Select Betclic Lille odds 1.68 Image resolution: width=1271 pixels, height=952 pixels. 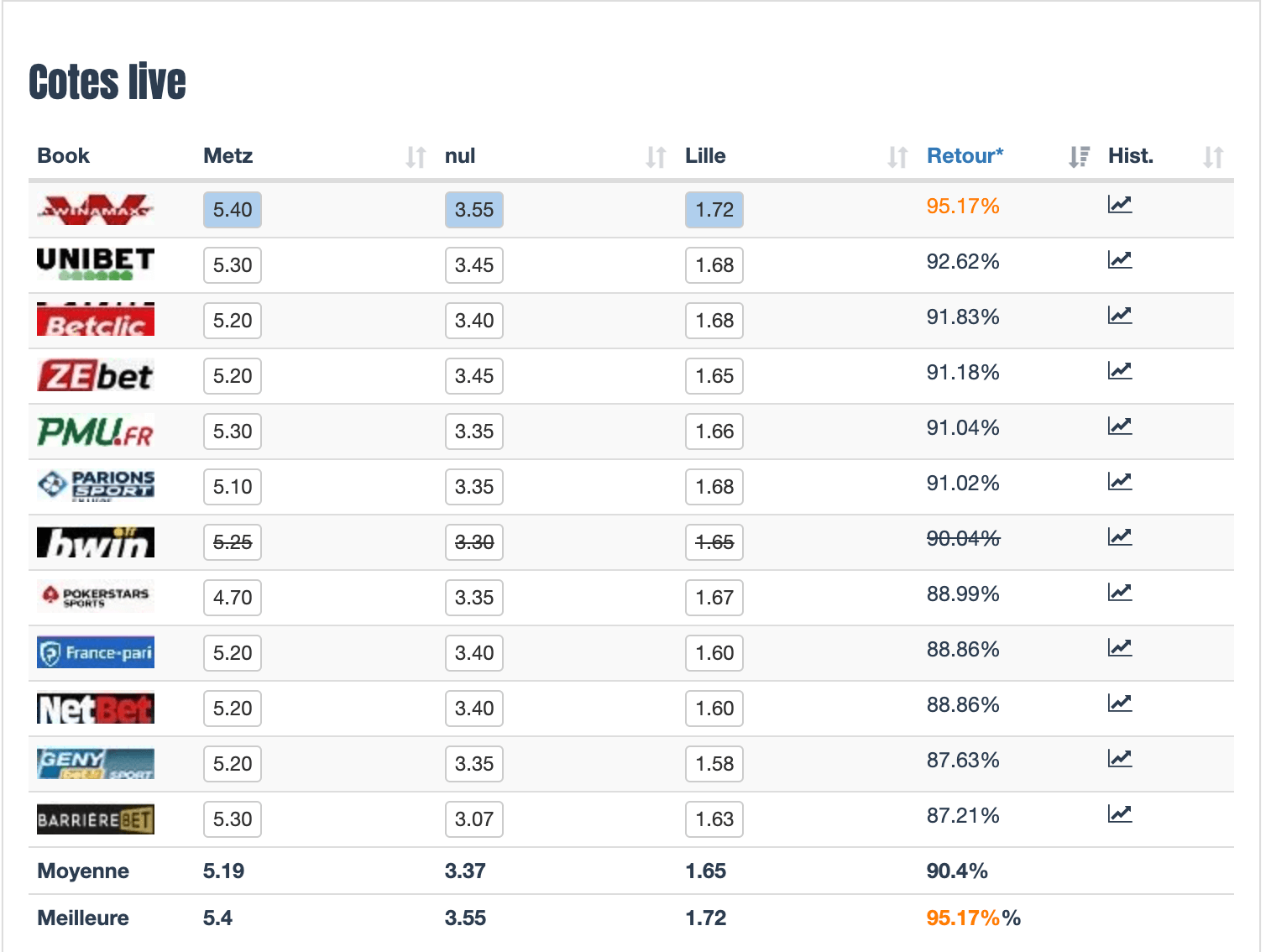[x=714, y=321]
